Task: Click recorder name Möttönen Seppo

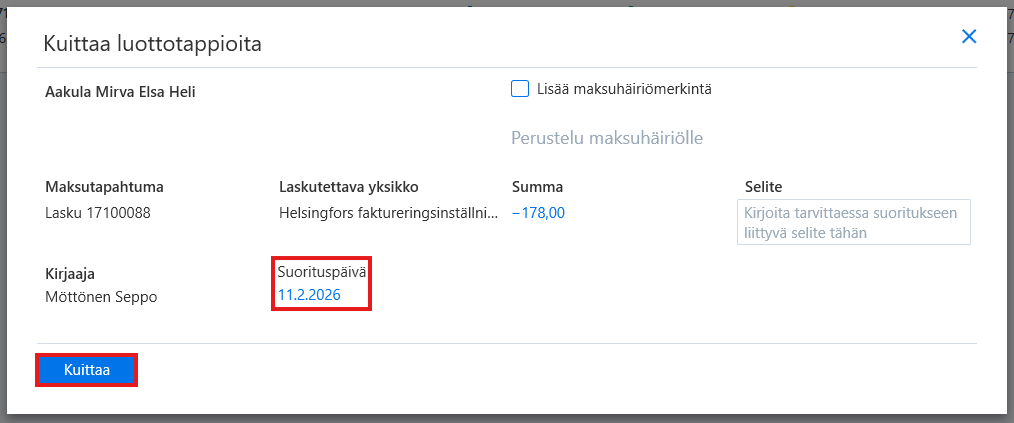Action: pos(101,298)
